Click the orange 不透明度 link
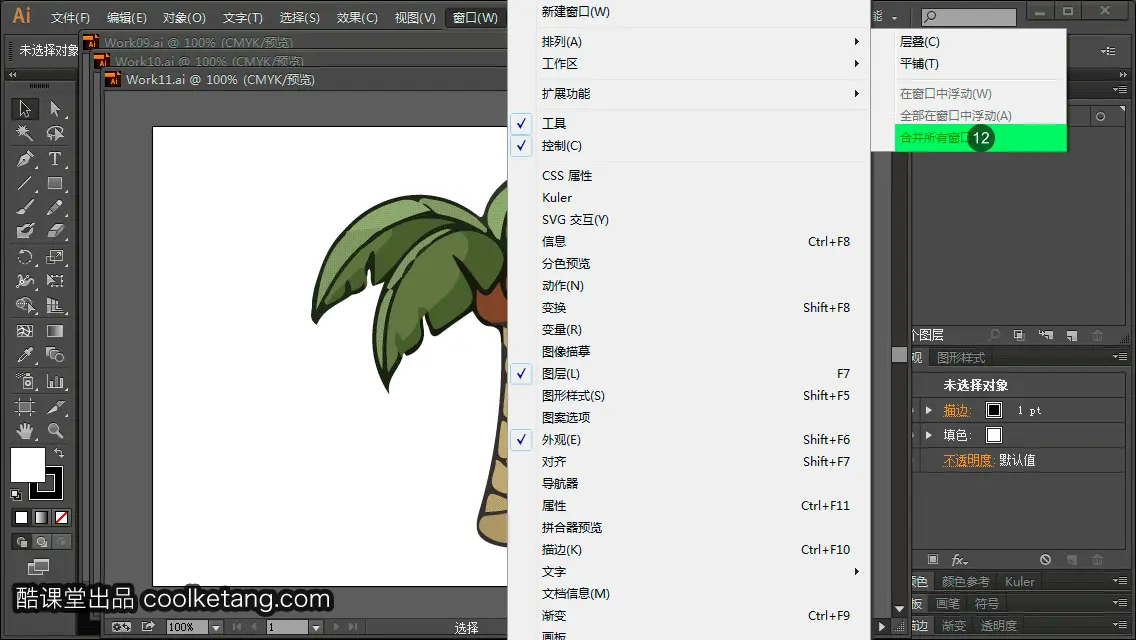1136x640 pixels. click(x=968, y=460)
